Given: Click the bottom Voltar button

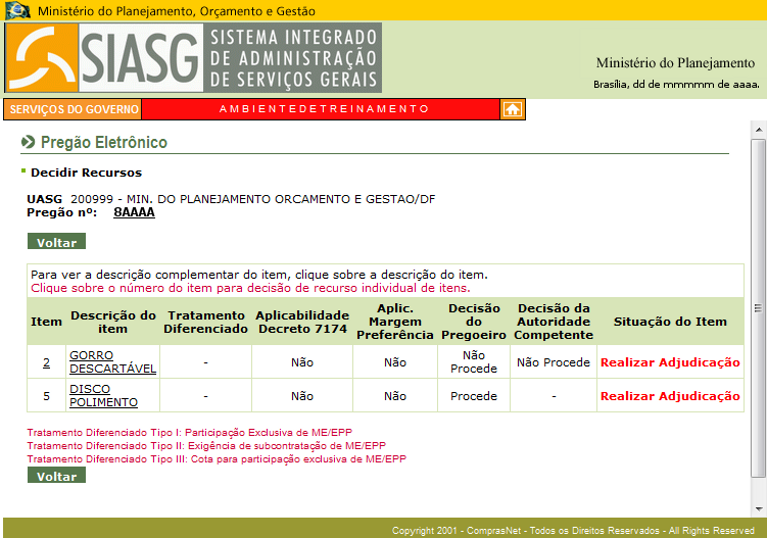Looking at the screenshot, I should pyautogui.click(x=57, y=475).
